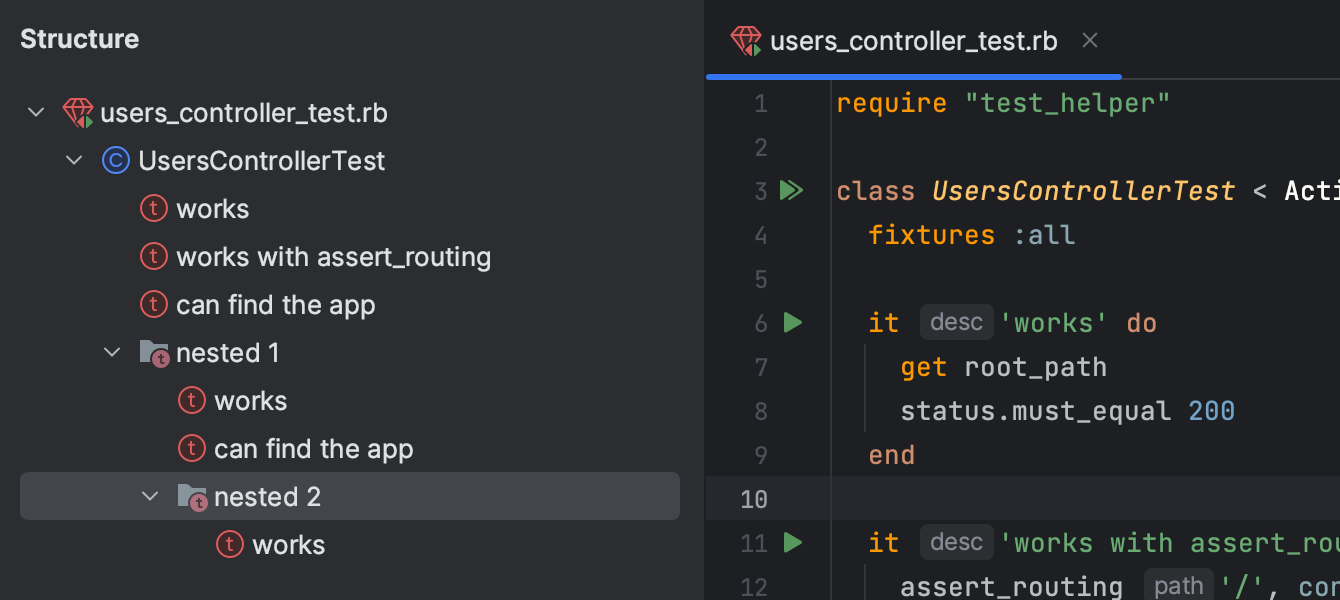Run test from gutter icon at line 11

(x=793, y=543)
